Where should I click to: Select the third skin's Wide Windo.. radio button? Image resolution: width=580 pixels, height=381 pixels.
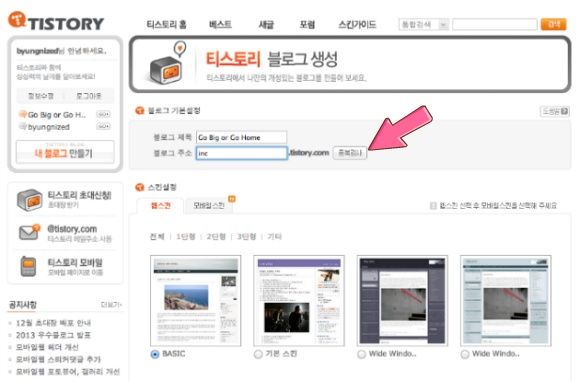pos(361,354)
